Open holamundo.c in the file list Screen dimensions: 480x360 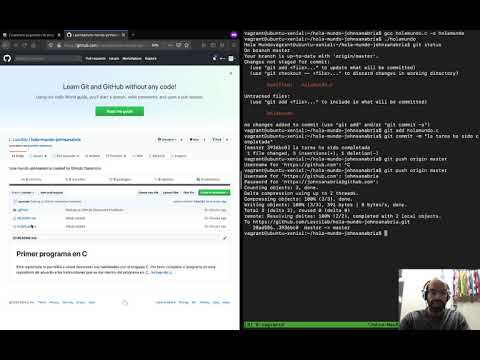point(26,227)
